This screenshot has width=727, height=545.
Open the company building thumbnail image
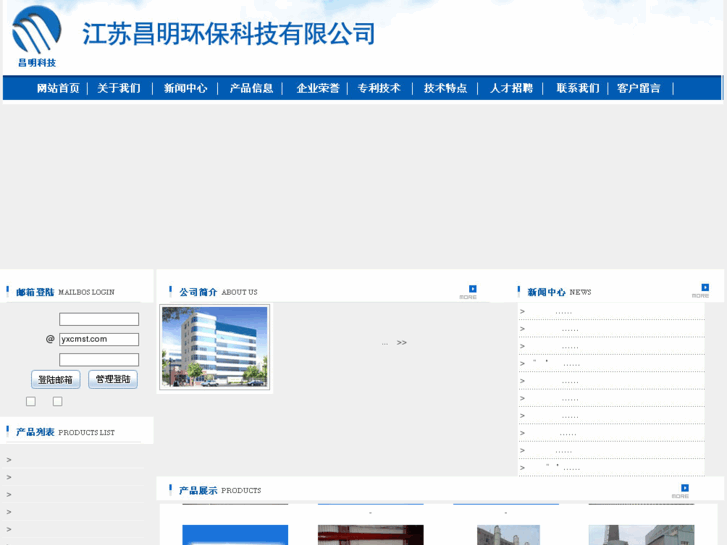click(215, 347)
